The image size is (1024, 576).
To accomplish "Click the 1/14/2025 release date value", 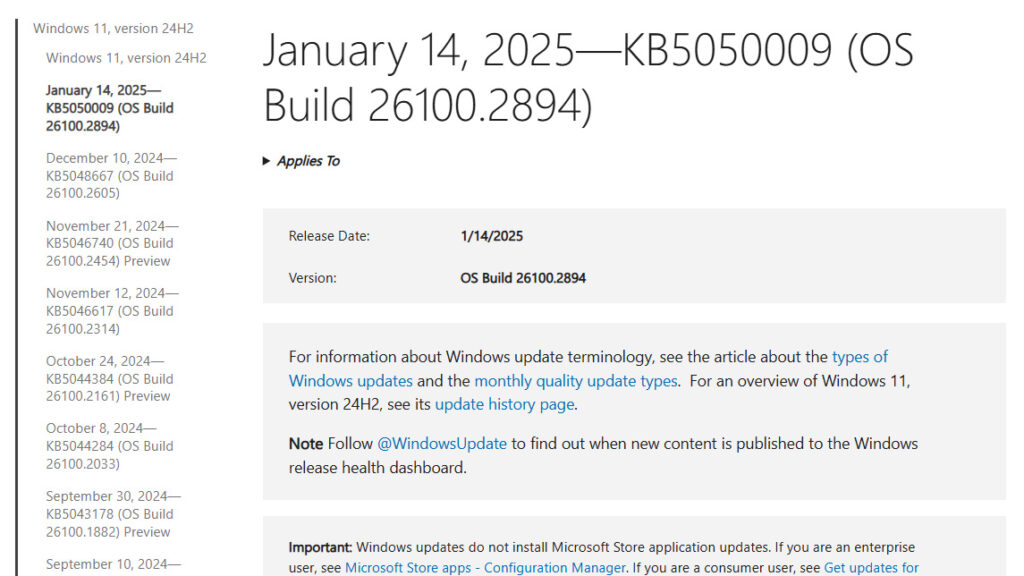I will tap(491, 237).
